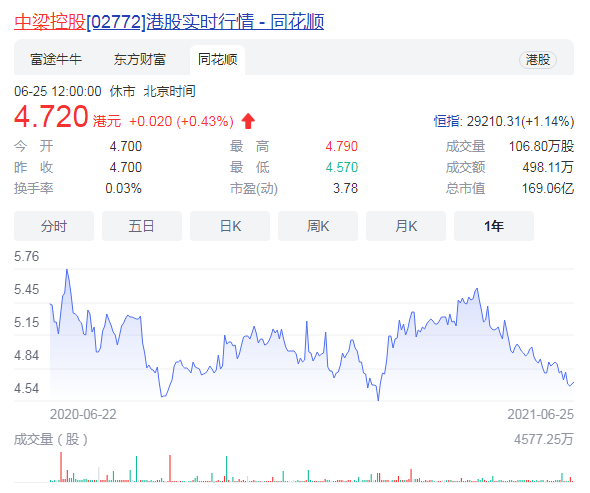Click the timestamp 06-25 12:00:00
Screen dimensions: 590x493
point(58,91)
